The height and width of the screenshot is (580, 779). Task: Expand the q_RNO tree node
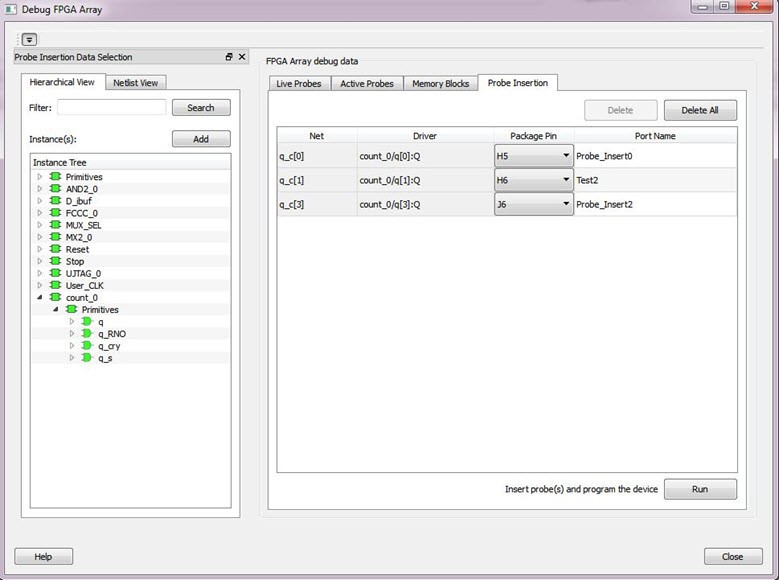[x=72, y=334]
